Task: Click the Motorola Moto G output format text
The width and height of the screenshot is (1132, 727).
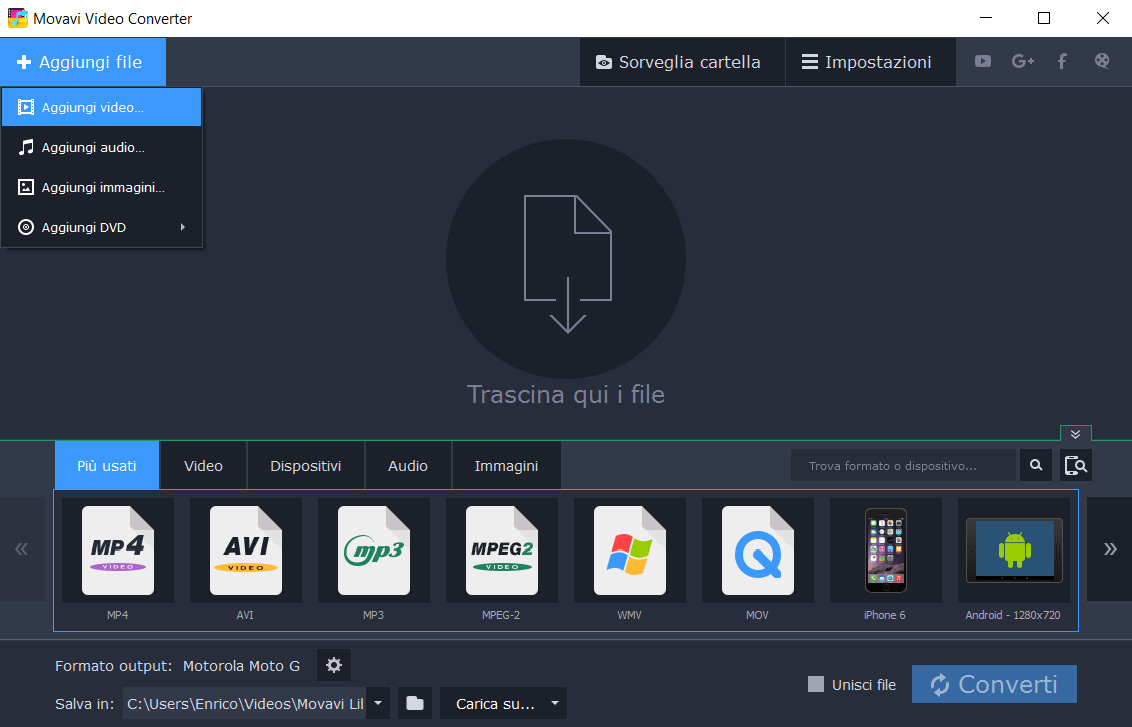Action: point(241,666)
